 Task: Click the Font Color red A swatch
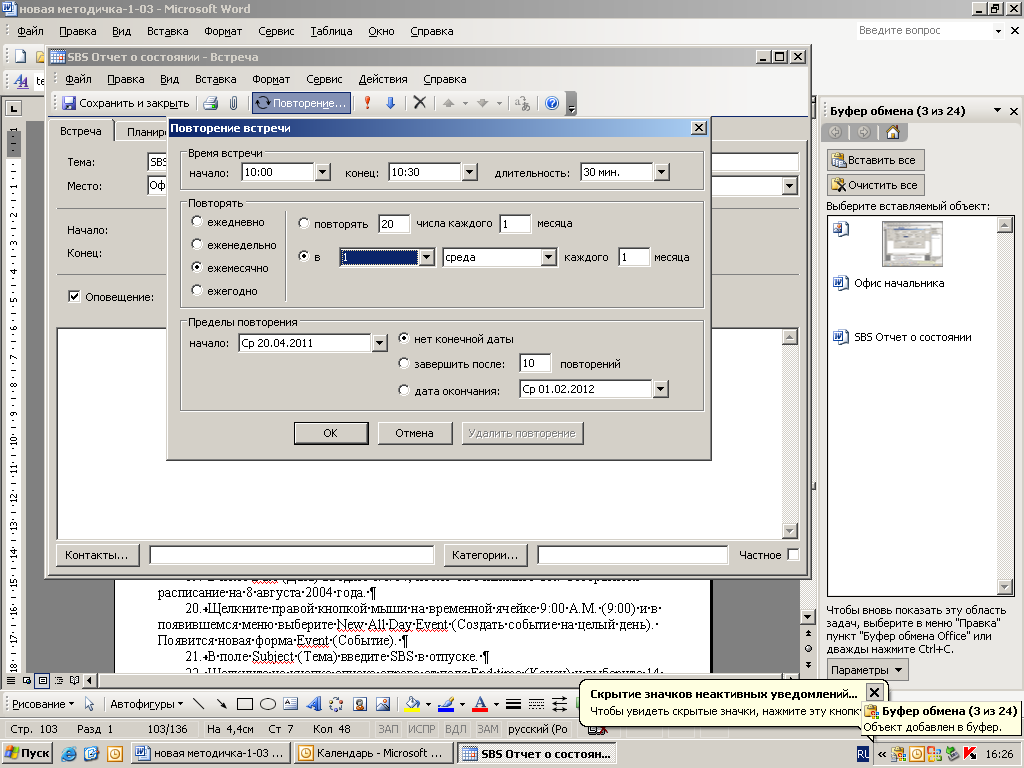pos(480,704)
